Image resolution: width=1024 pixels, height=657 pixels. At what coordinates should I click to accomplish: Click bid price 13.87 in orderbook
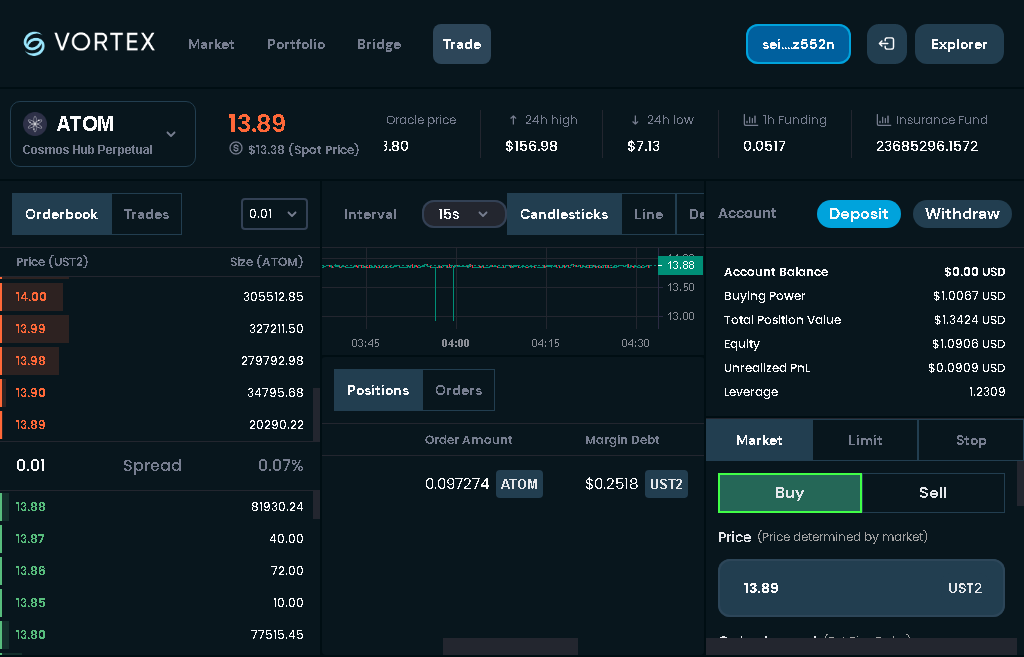click(x=30, y=539)
